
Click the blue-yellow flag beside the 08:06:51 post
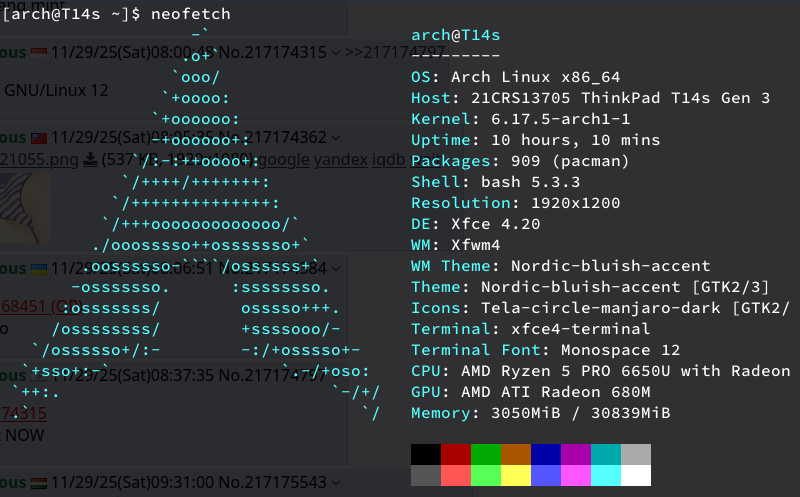pyautogui.click(x=39, y=268)
